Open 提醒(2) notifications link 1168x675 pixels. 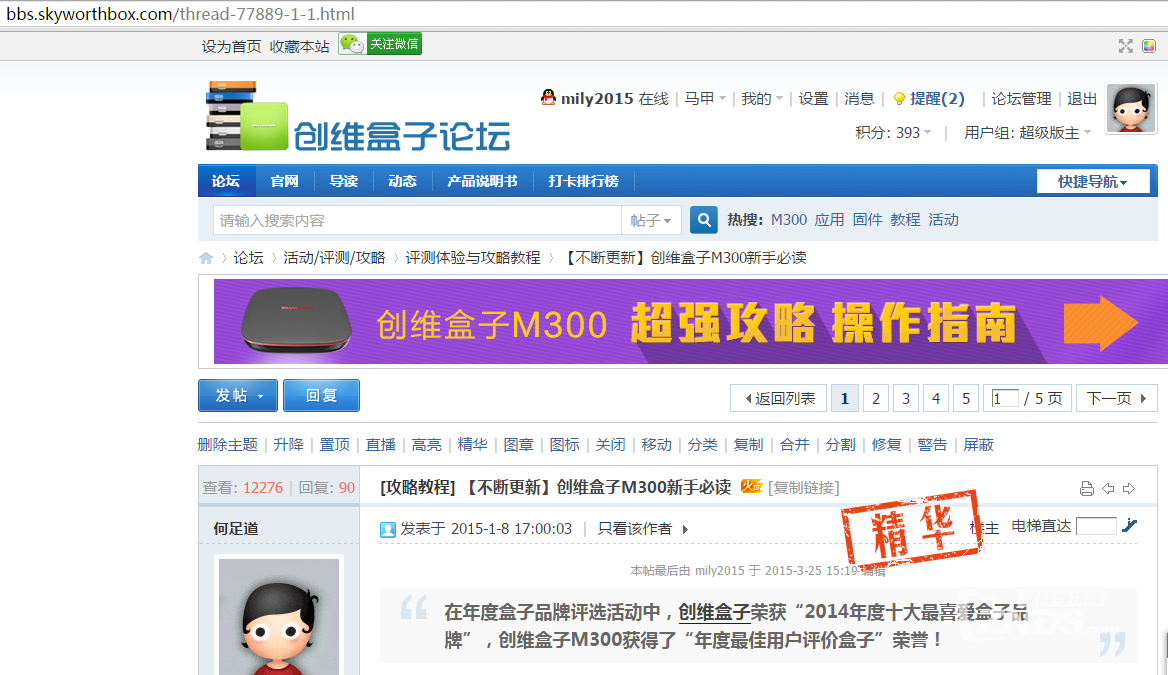pyautogui.click(x=937, y=98)
